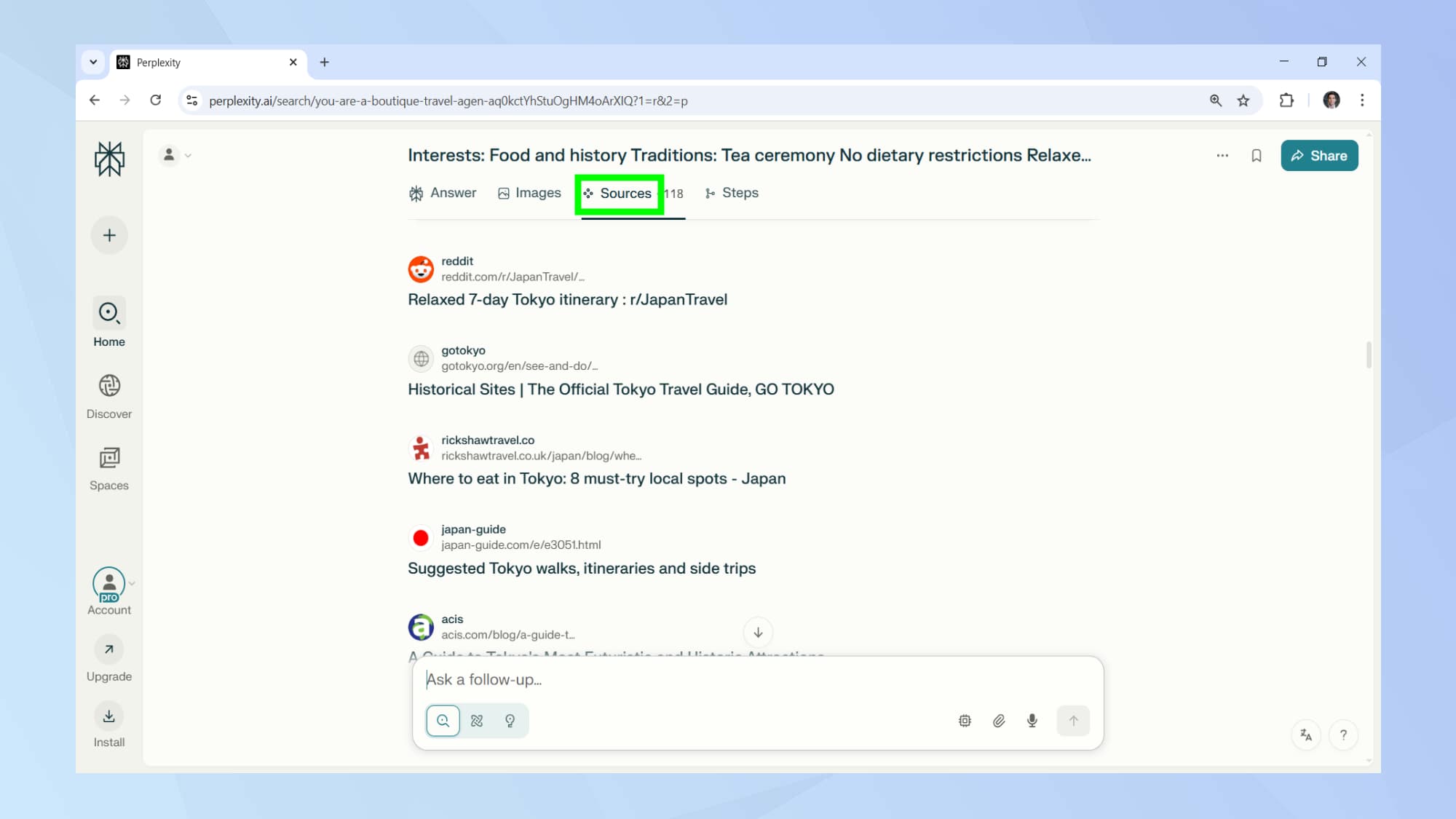
Task: Switch to the Labs lightbulb mode
Action: [510, 721]
